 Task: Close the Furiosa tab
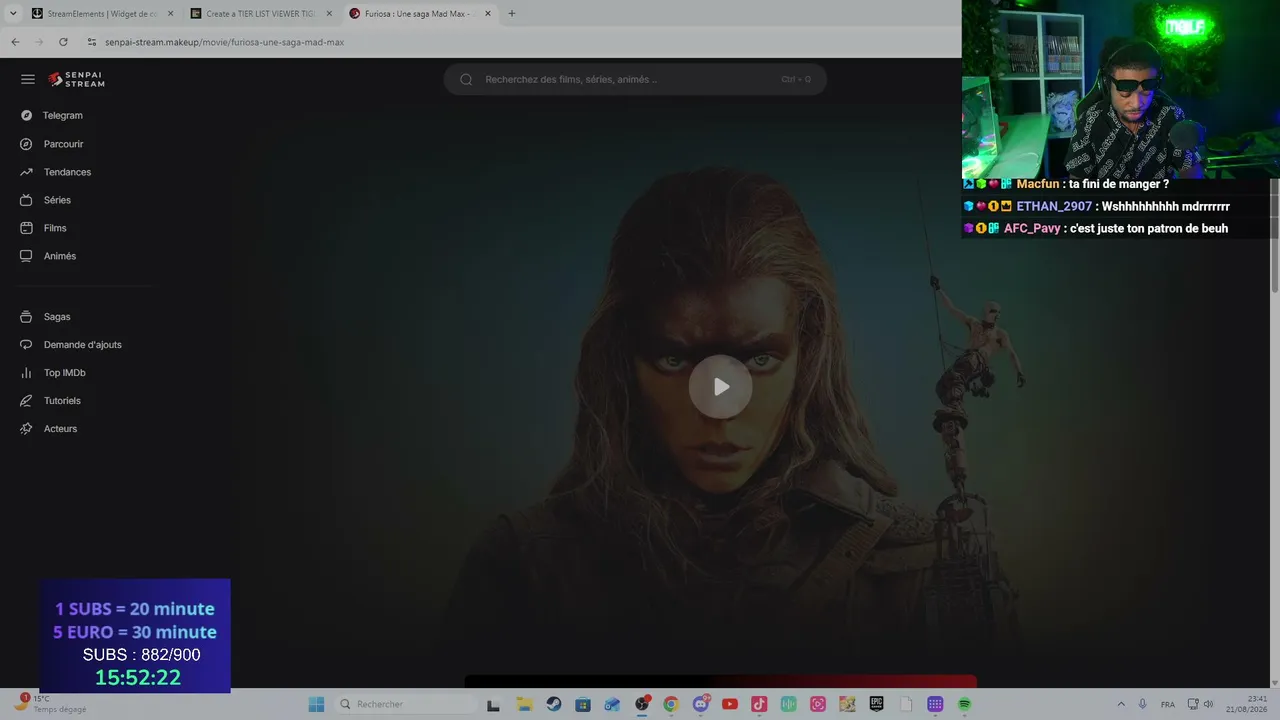point(488,14)
